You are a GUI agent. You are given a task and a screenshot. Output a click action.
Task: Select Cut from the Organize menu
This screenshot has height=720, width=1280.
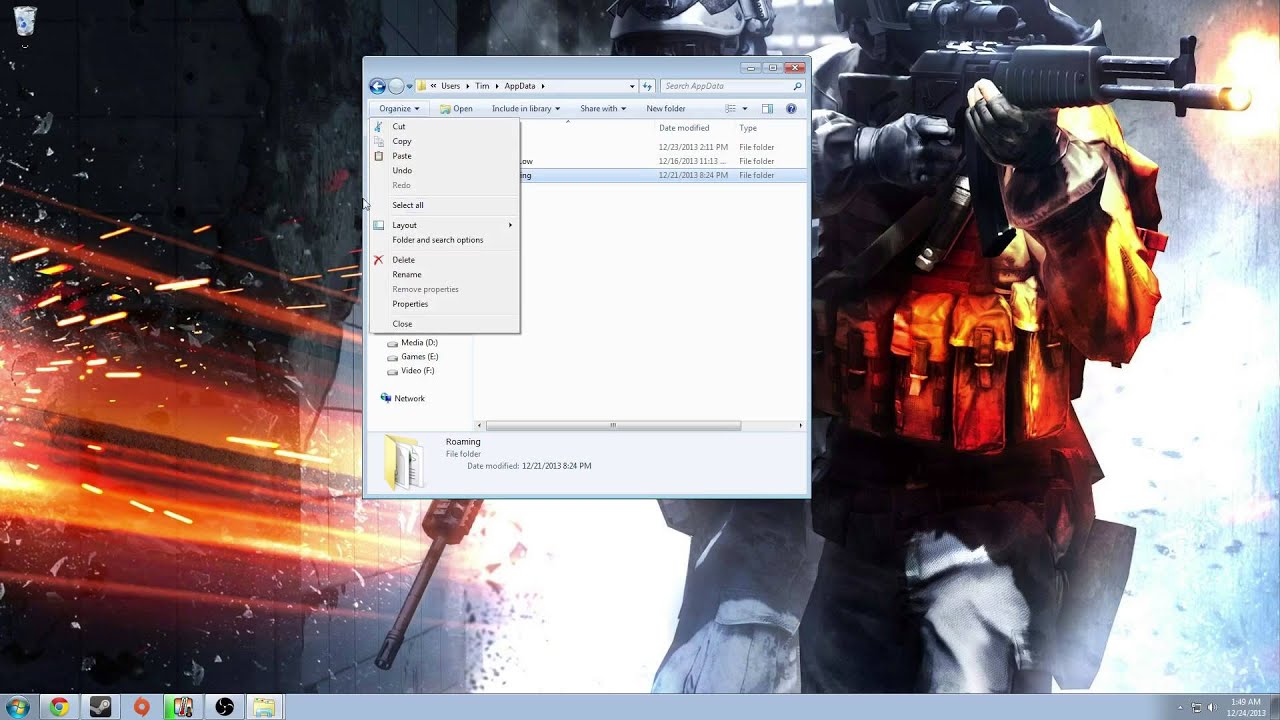click(x=444, y=127)
